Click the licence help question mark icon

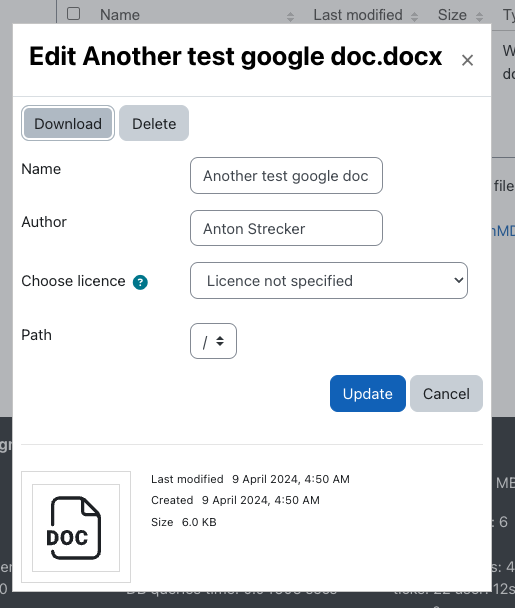pyautogui.click(x=140, y=282)
